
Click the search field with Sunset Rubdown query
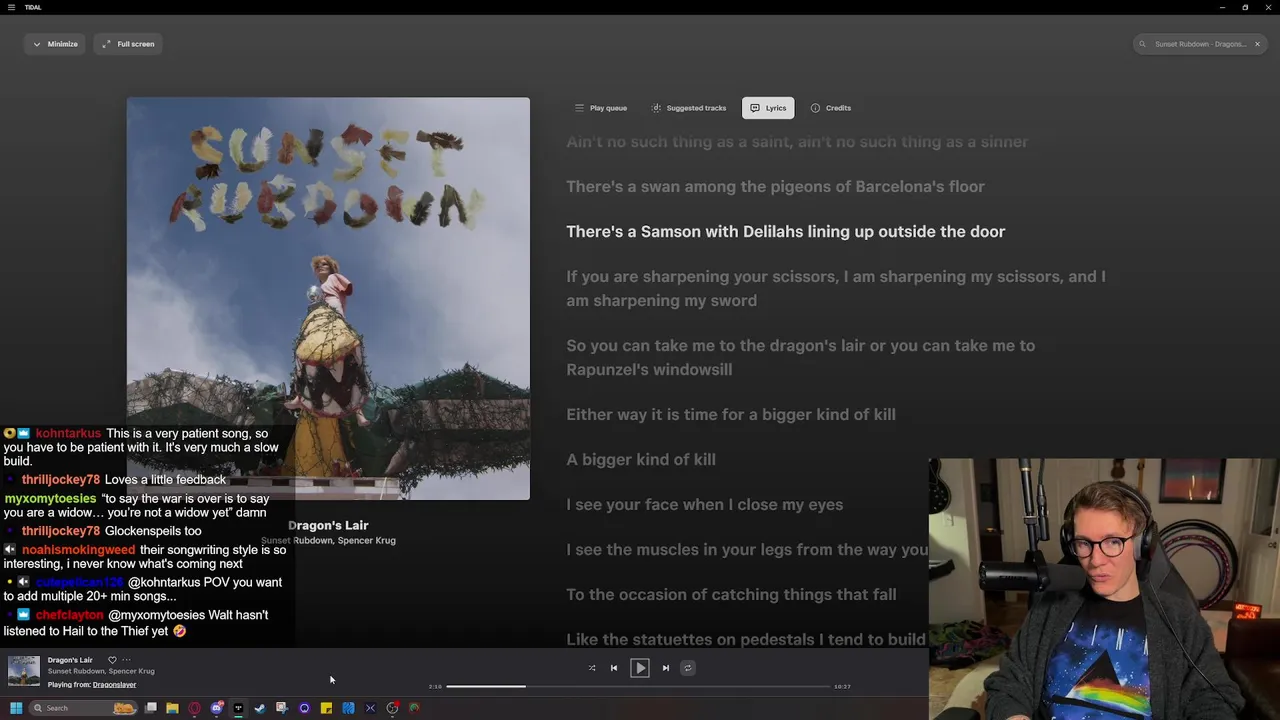tap(1200, 44)
